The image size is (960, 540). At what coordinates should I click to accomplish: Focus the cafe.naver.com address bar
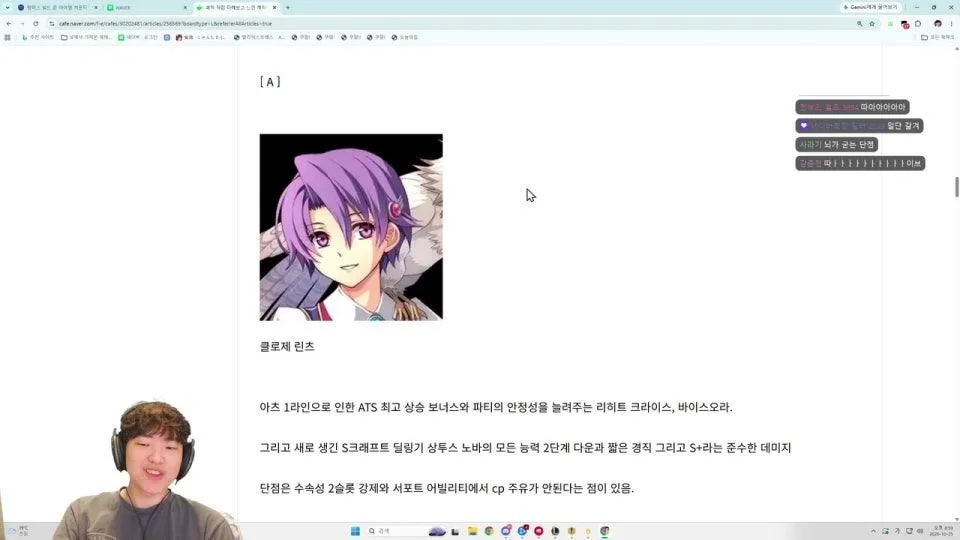453,23
